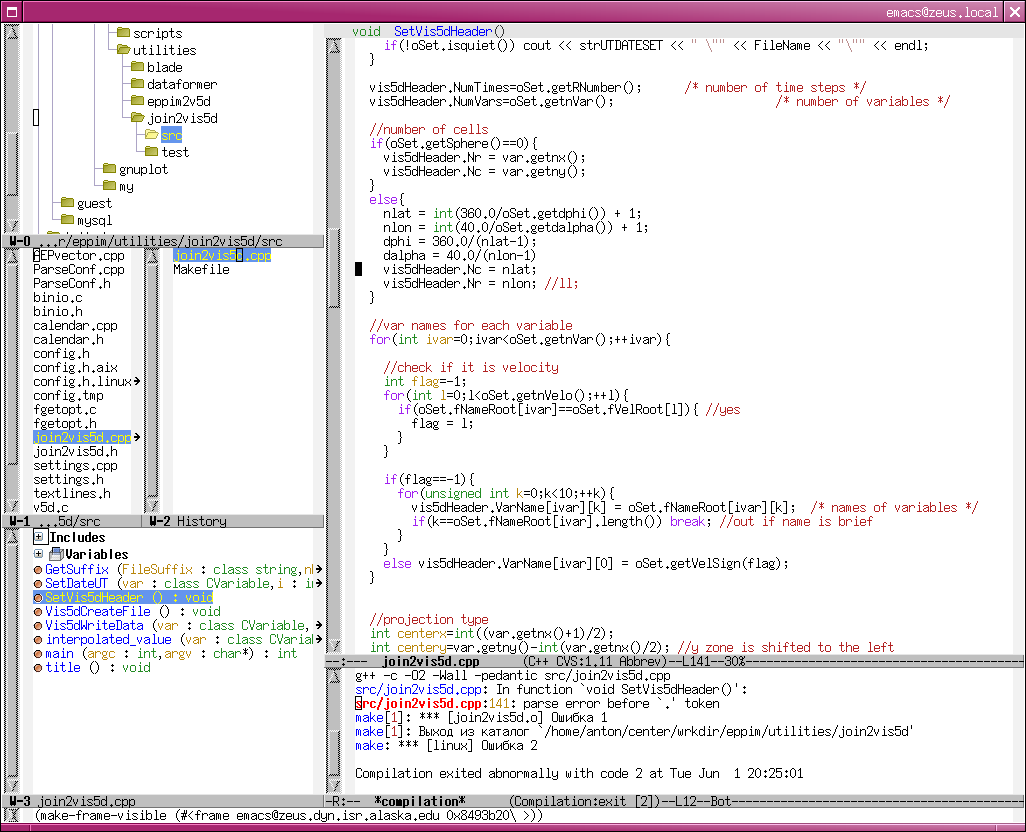This screenshot has width=1026, height=832.
Task: Click the bullet icon beside GetSuffix method
Action: pyautogui.click(x=38, y=570)
